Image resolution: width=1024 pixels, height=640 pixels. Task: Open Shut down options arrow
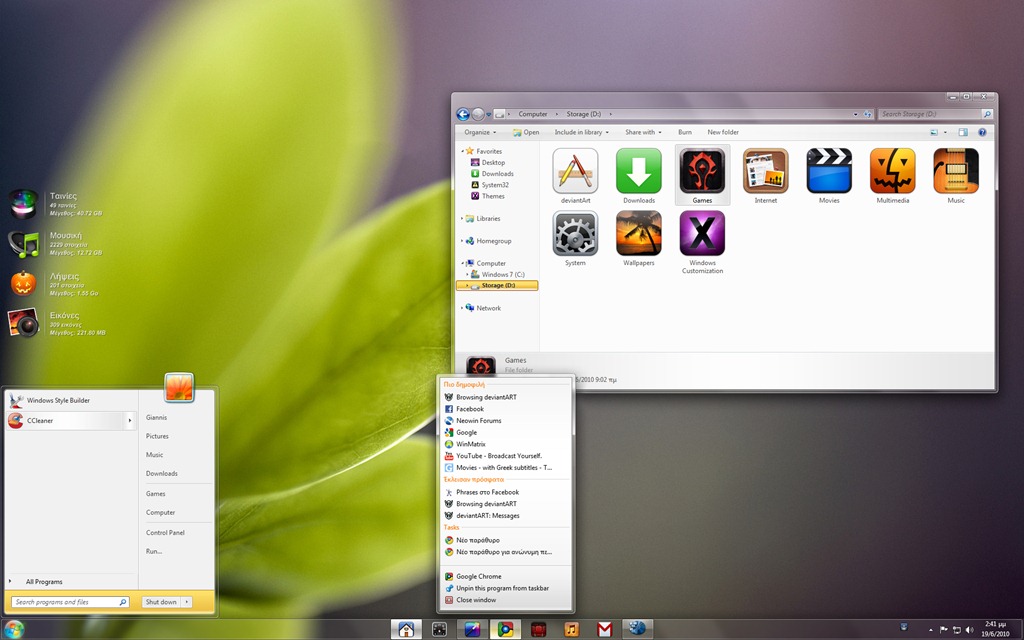pyautogui.click(x=187, y=602)
